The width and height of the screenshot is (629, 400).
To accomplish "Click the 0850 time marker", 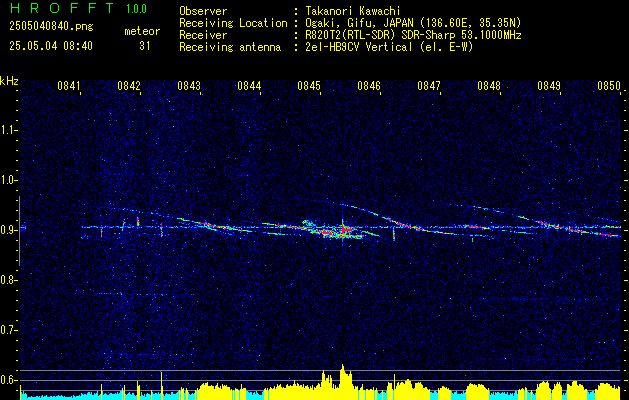I will pos(609,86).
